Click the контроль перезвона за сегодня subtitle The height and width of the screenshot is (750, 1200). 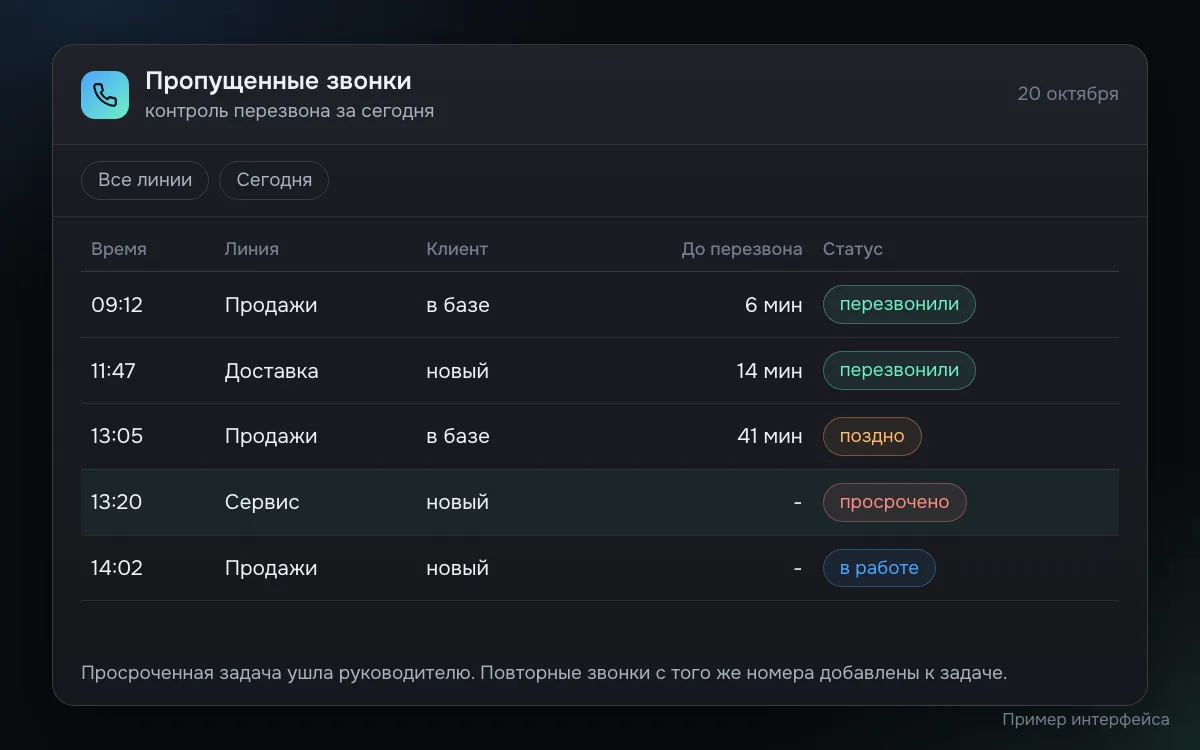point(290,111)
